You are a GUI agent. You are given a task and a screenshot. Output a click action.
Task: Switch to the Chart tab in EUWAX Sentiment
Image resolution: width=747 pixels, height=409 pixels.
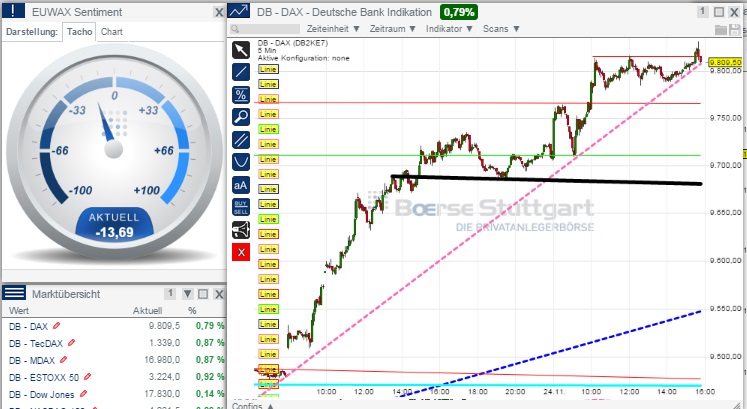112,32
